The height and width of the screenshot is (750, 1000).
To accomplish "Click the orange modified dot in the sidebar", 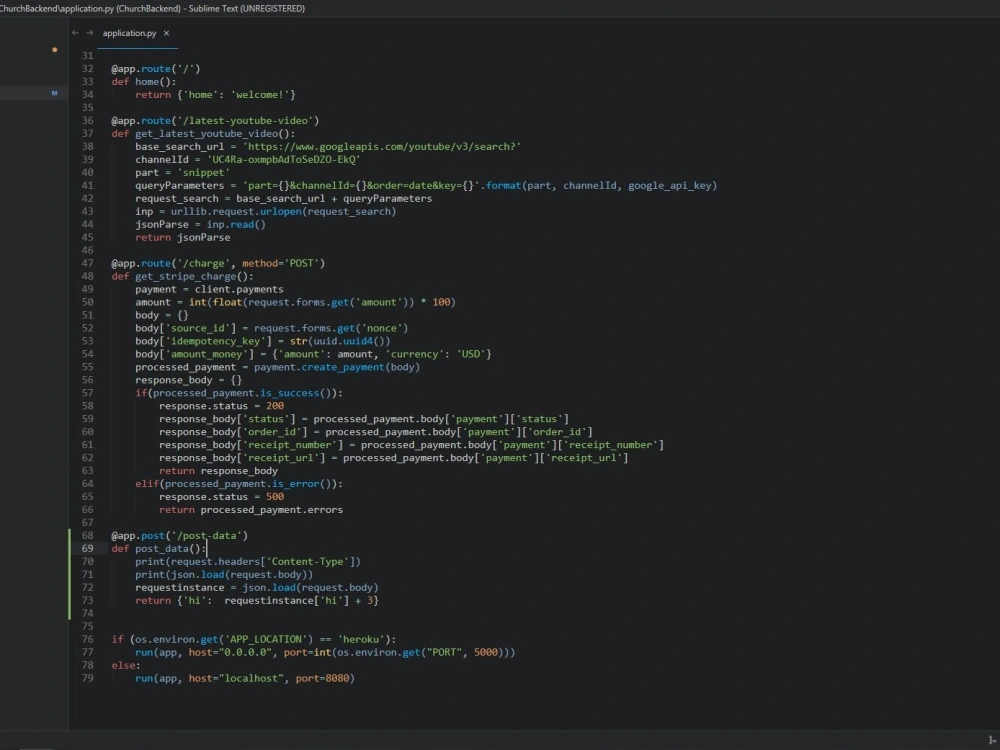I will [55, 50].
